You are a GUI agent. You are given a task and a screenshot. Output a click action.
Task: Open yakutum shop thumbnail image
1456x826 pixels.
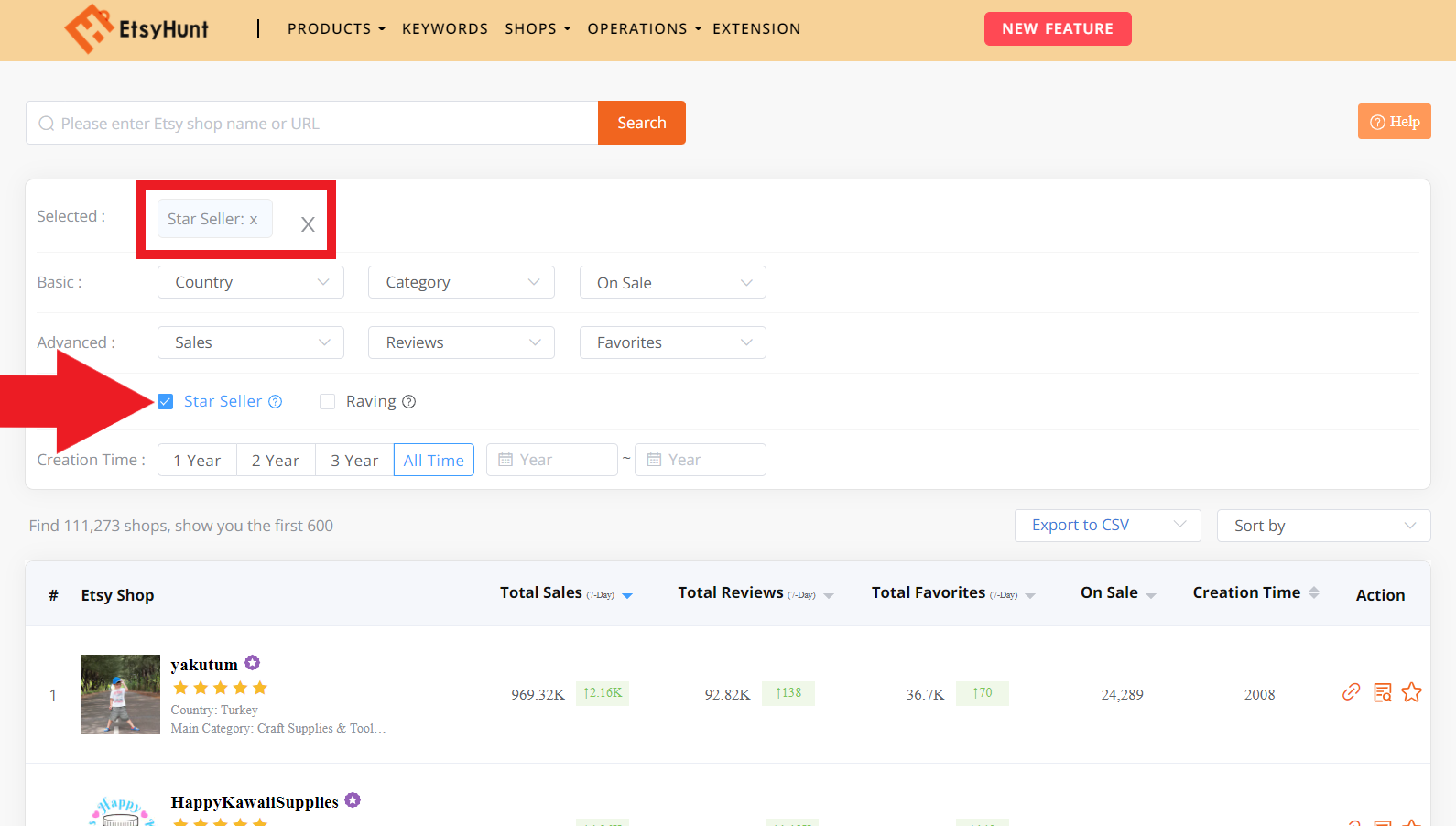point(120,694)
